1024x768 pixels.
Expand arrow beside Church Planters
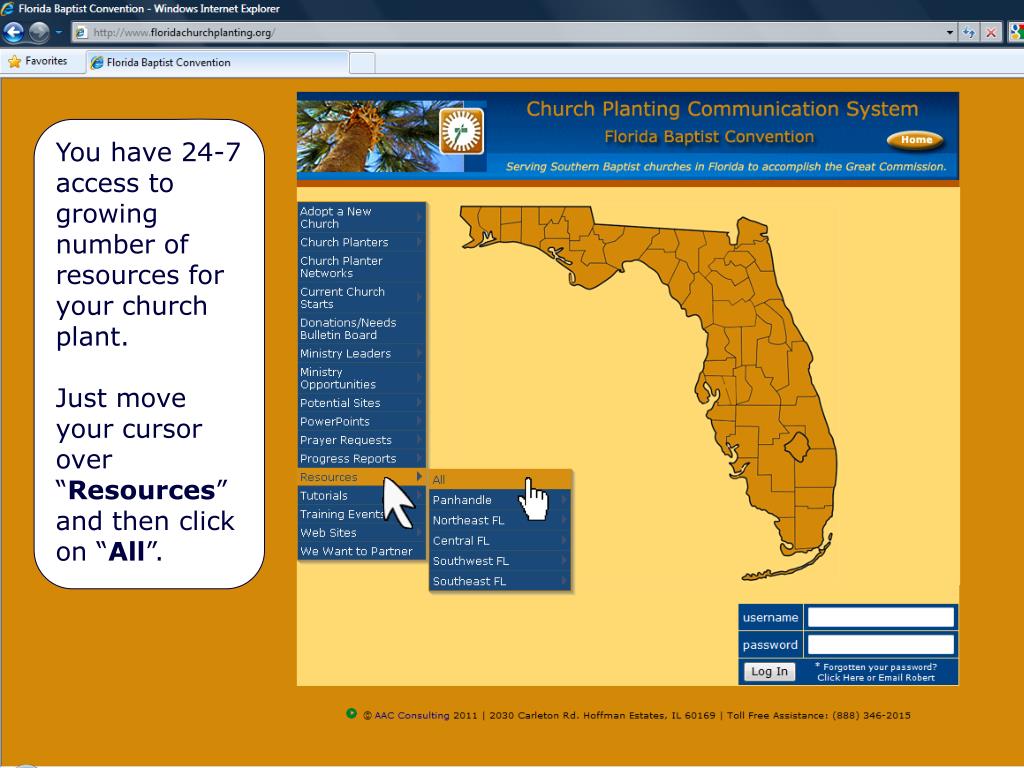[x=419, y=242]
